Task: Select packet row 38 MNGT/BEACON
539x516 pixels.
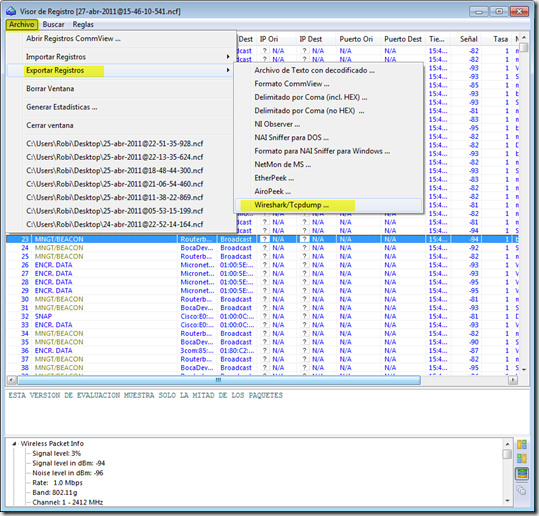Action: (262, 368)
